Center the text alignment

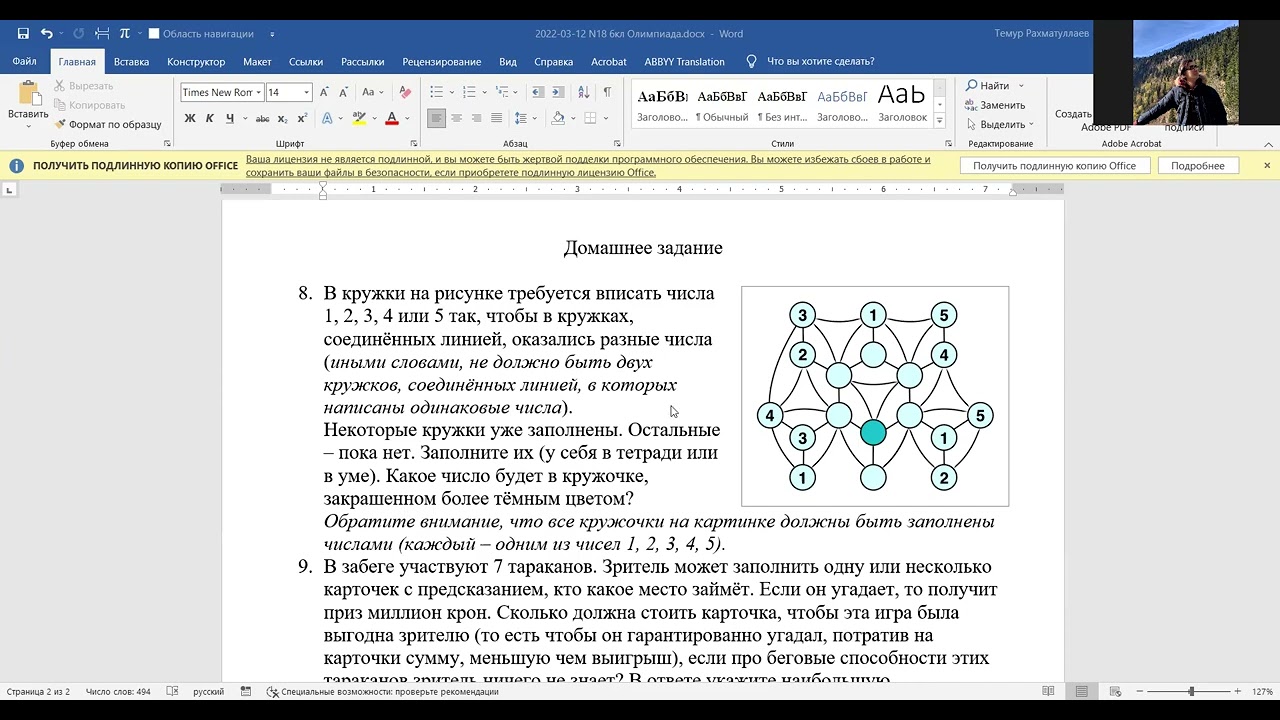pos(457,118)
